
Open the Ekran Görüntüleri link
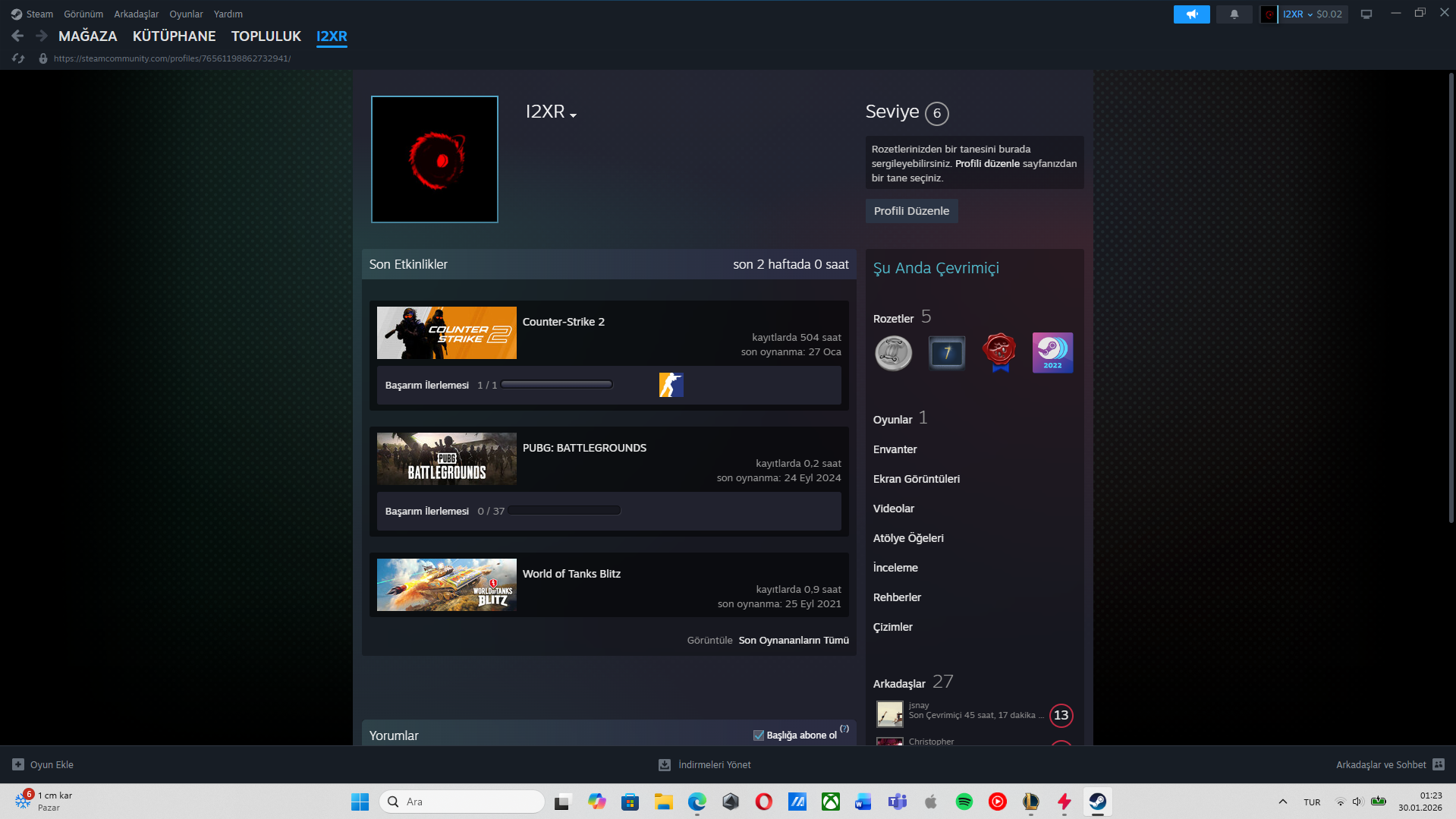917,479
